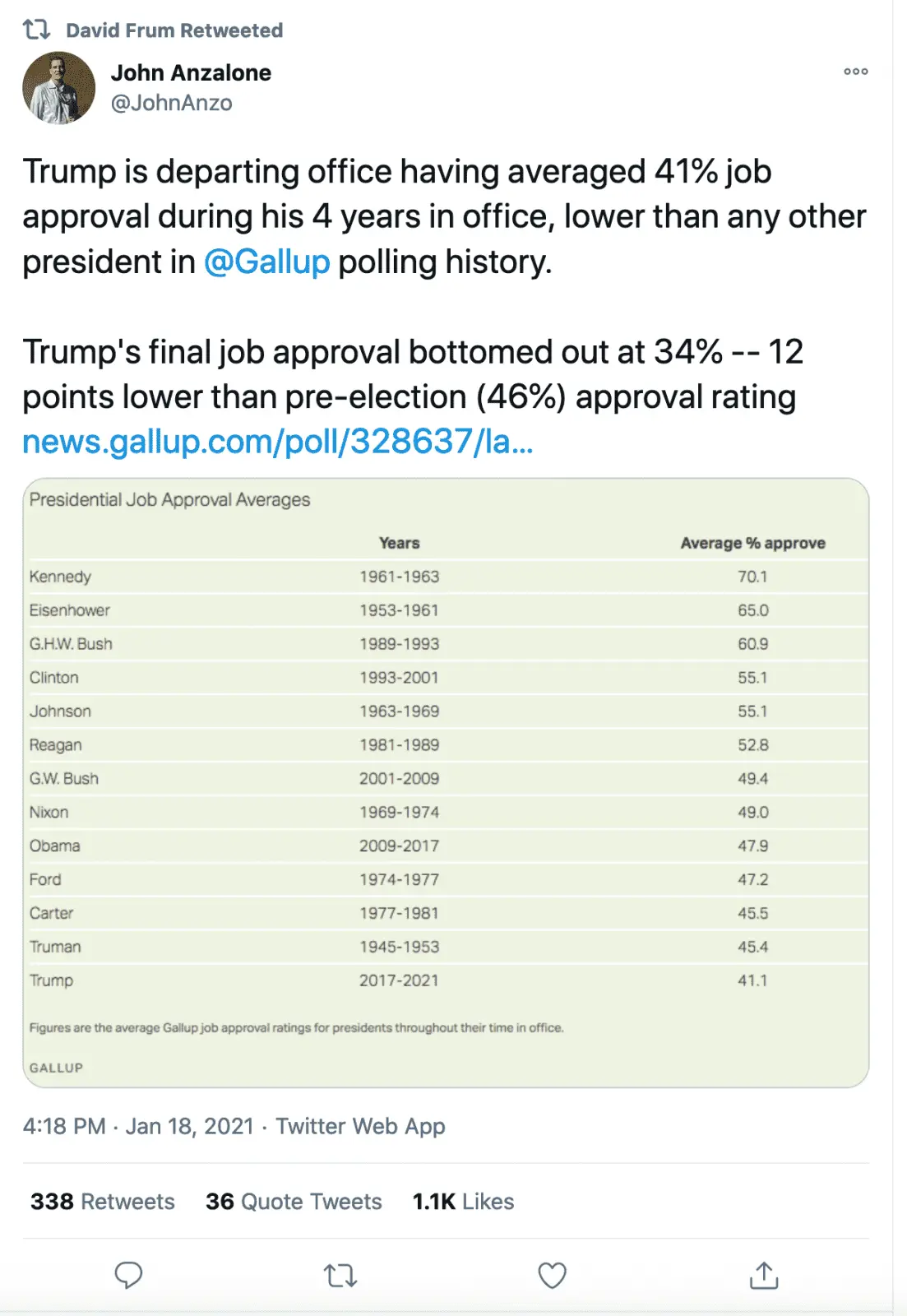The image size is (907, 1316).
Task: Open the @Gallup mention link
Action: pyautogui.click(x=267, y=262)
